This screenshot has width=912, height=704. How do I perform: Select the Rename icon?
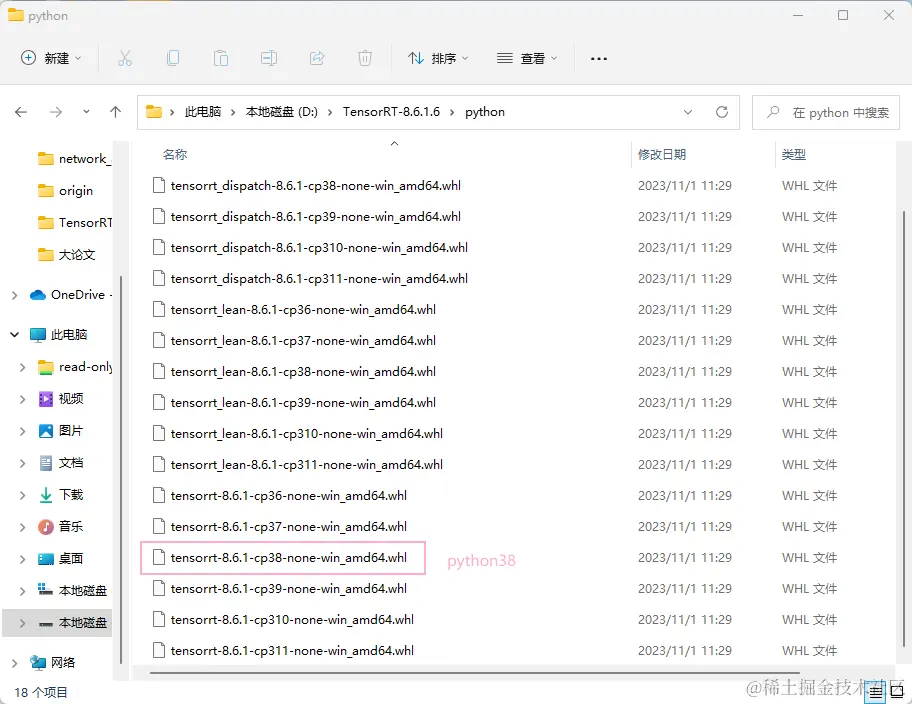[269, 58]
